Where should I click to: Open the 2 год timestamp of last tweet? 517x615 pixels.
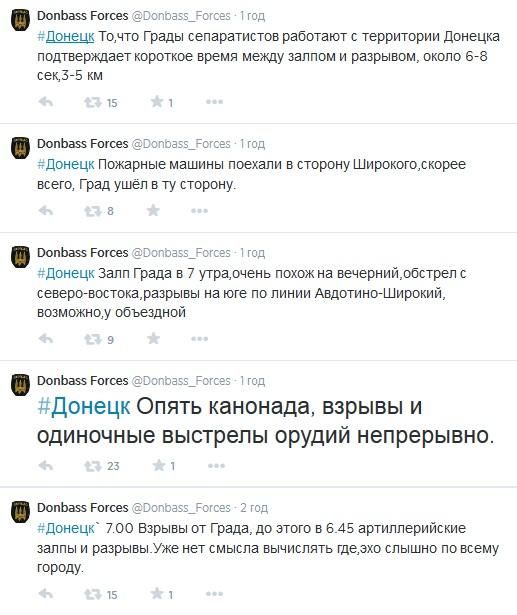point(254,508)
